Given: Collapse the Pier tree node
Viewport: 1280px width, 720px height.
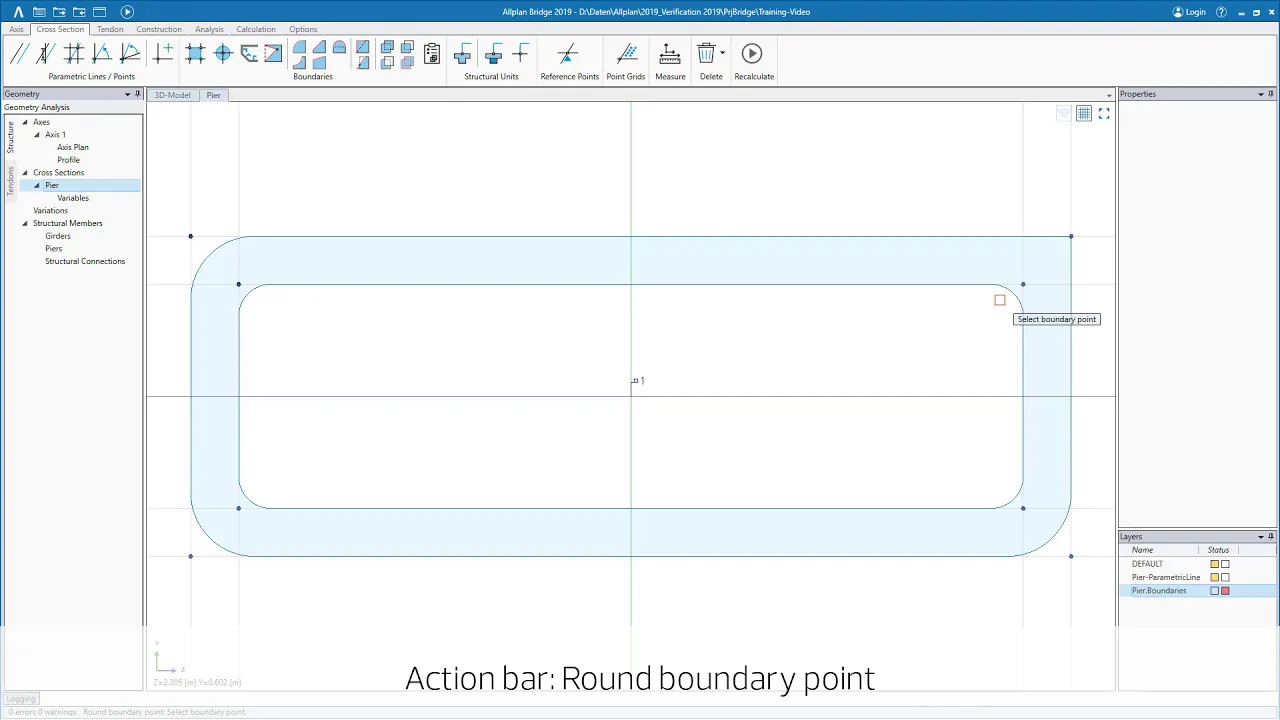Looking at the screenshot, I should (37, 185).
